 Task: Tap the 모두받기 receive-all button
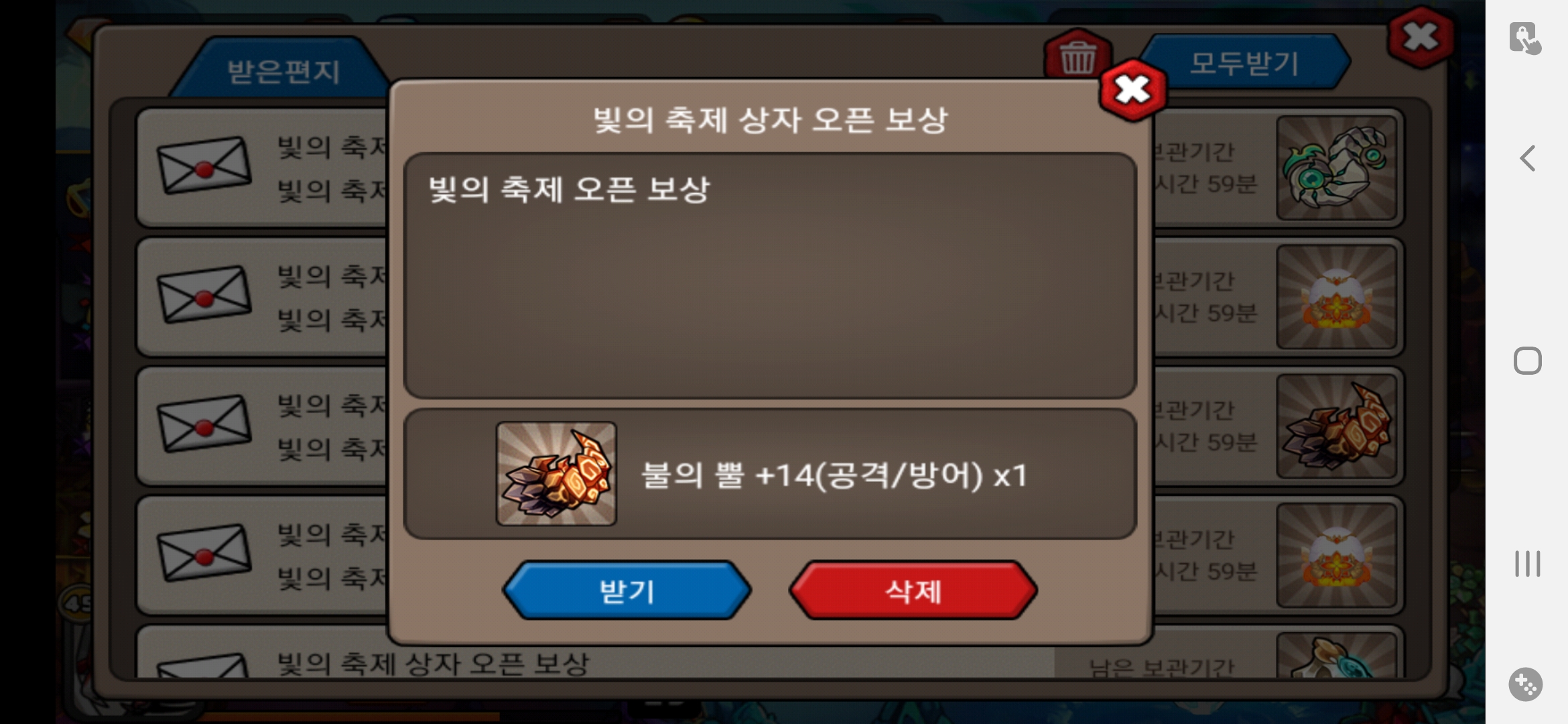[1245, 62]
